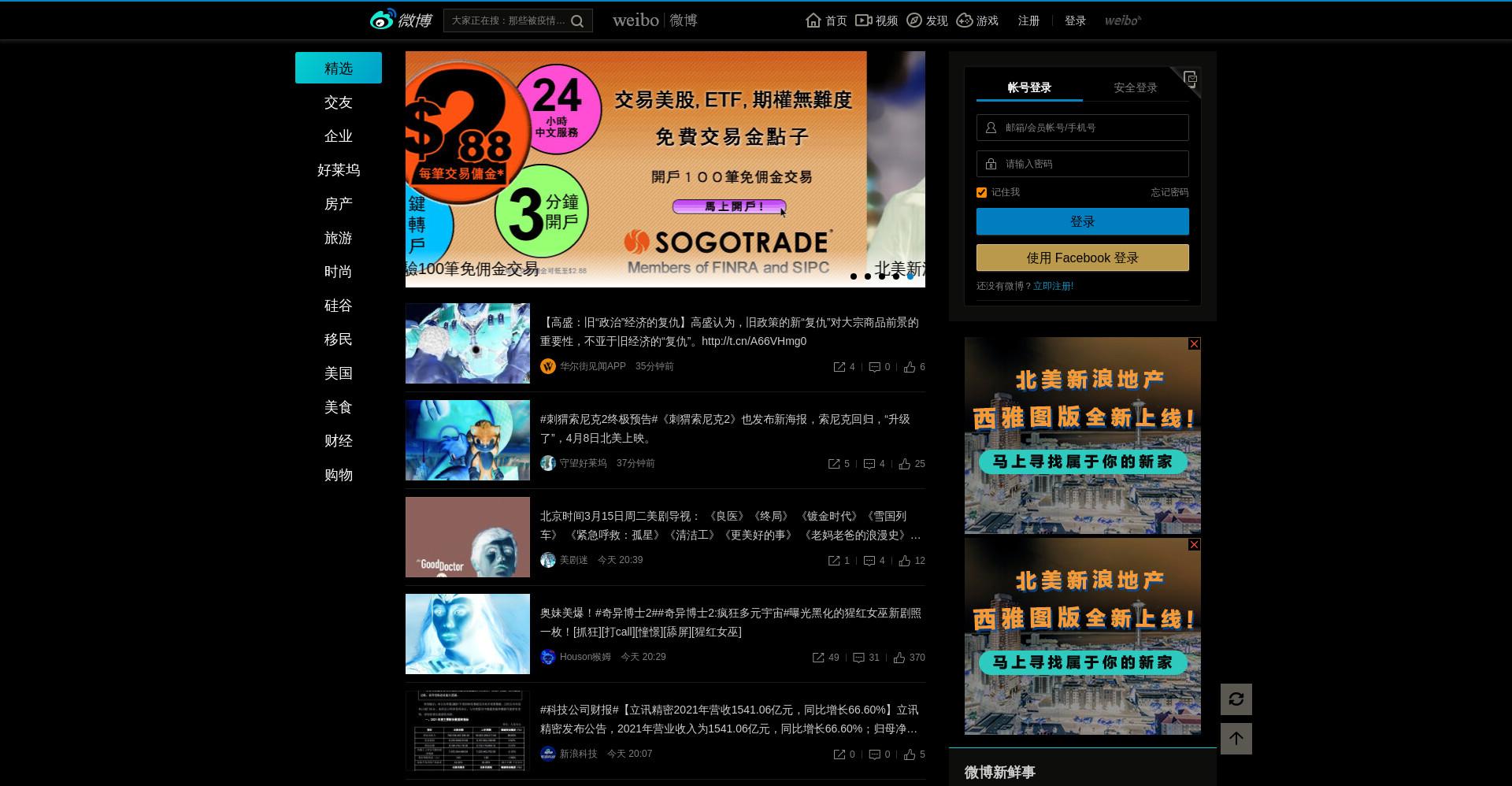This screenshot has height=786, width=1512.
Task: Focus the 邮箱/会员帐号/手机号 field
Action: (1083, 128)
